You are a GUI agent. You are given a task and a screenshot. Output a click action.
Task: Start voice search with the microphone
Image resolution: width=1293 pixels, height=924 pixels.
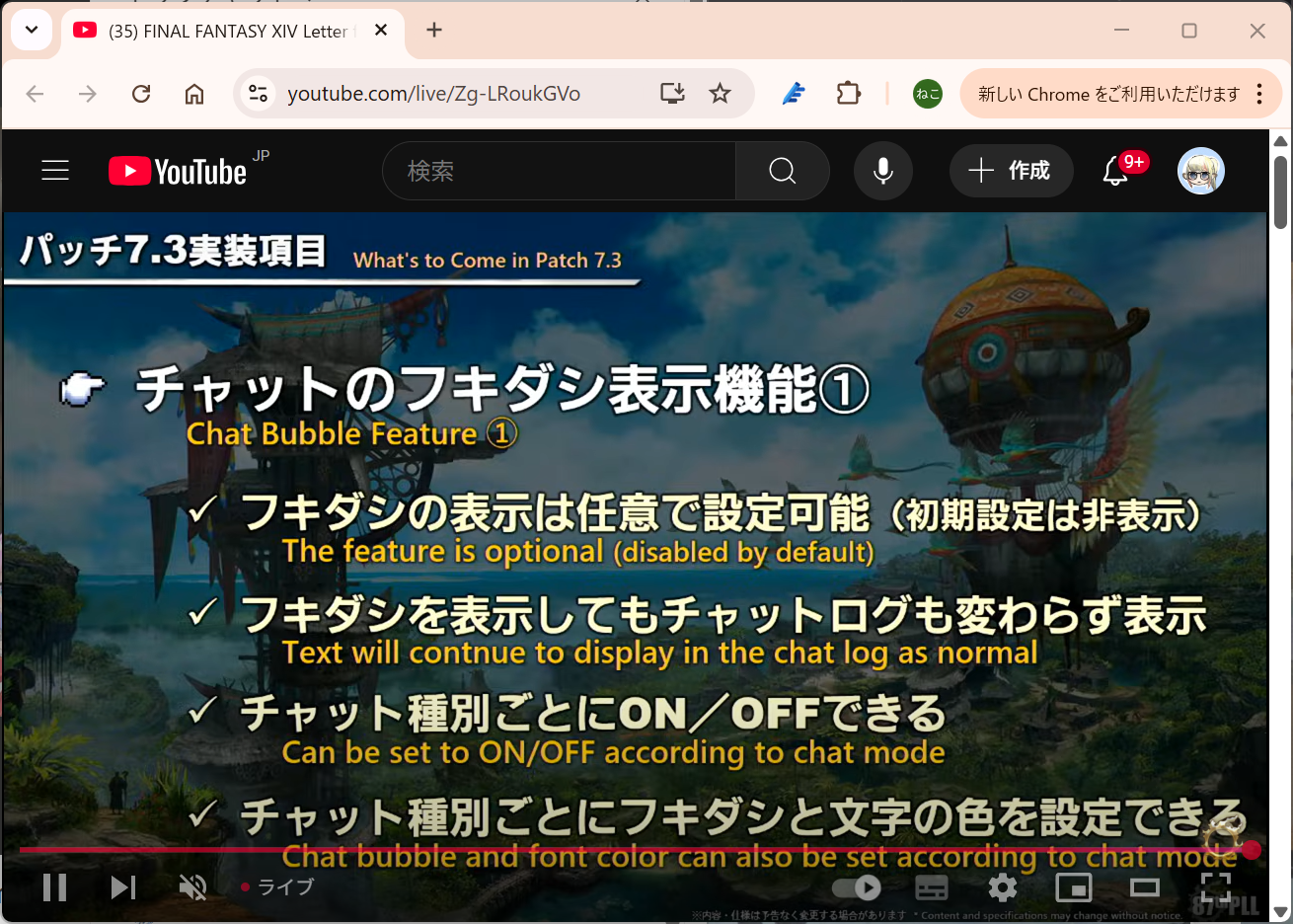tap(883, 171)
